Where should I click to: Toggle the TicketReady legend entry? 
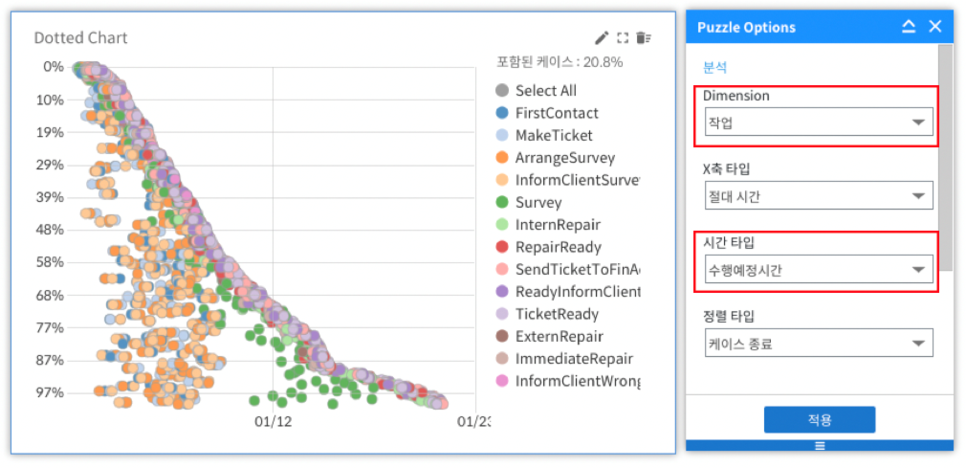tap(554, 314)
